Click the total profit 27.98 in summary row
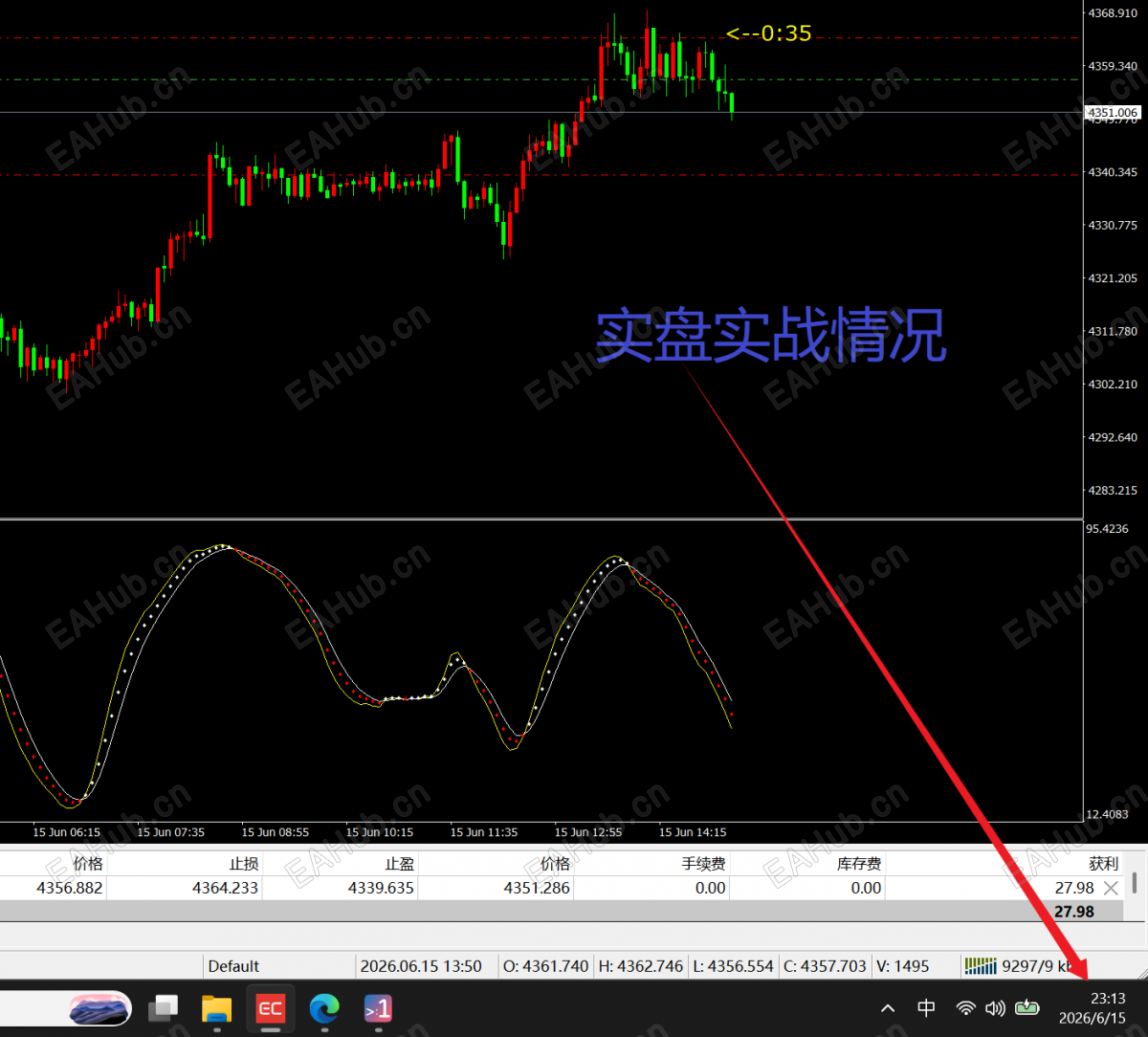This screenshot has width=1148, height=1037. 1073,912
